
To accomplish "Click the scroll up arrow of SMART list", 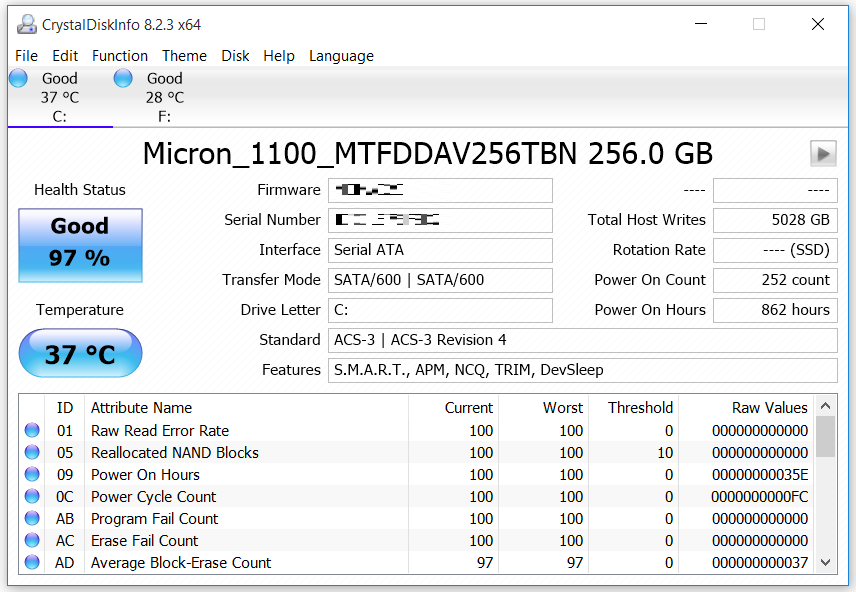I will [x=825, y=406].
